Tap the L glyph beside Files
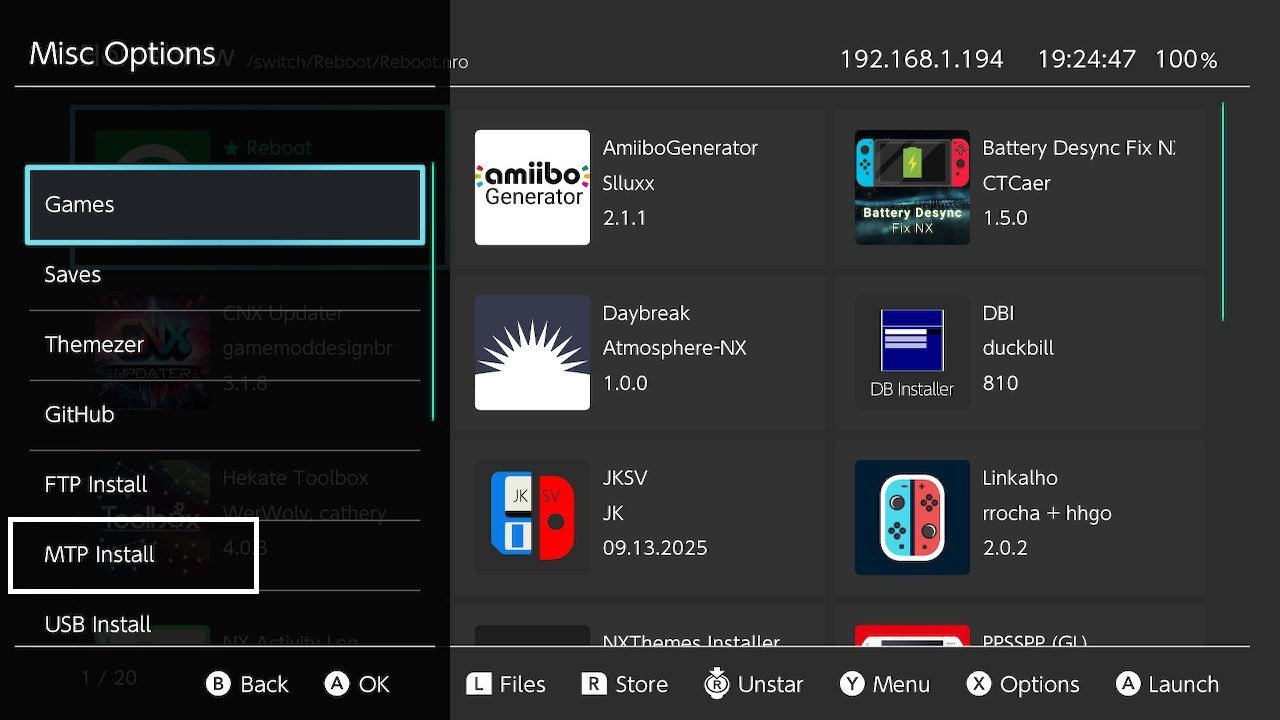The width and height of the screenshot is (1280, 720). tap(480, 684)
